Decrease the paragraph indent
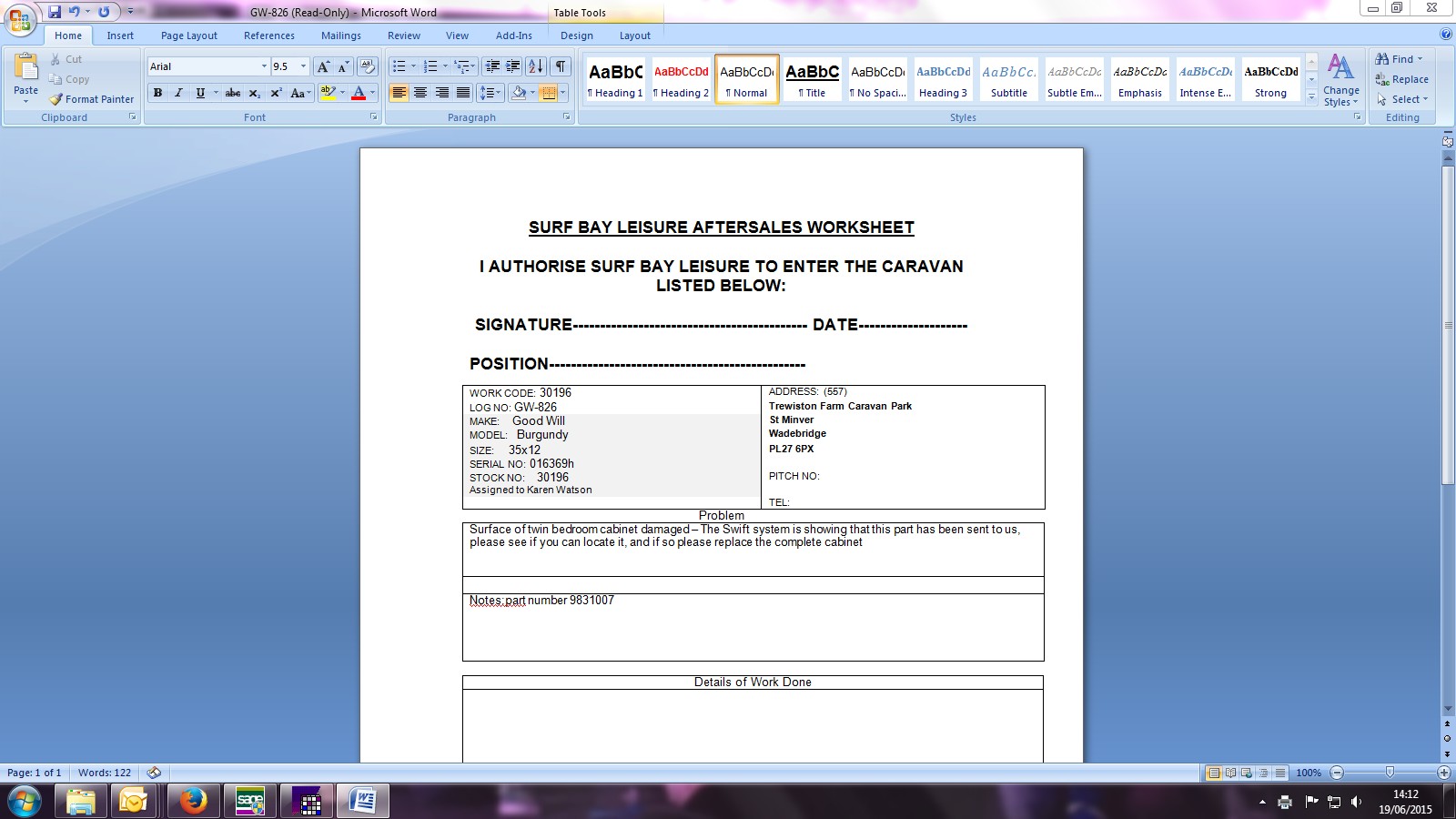 pos(492,66)
